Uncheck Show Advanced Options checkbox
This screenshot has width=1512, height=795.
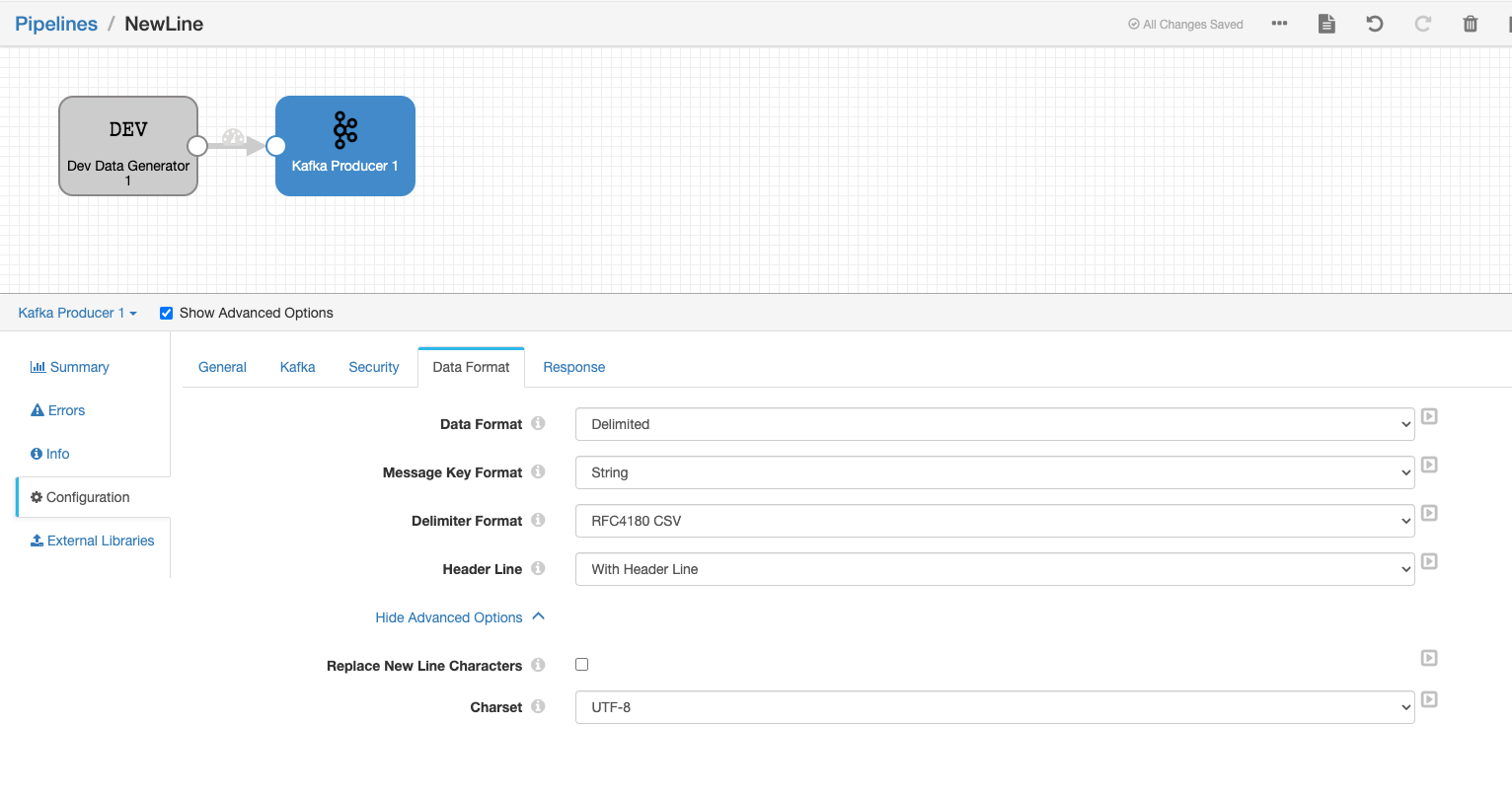166,313
